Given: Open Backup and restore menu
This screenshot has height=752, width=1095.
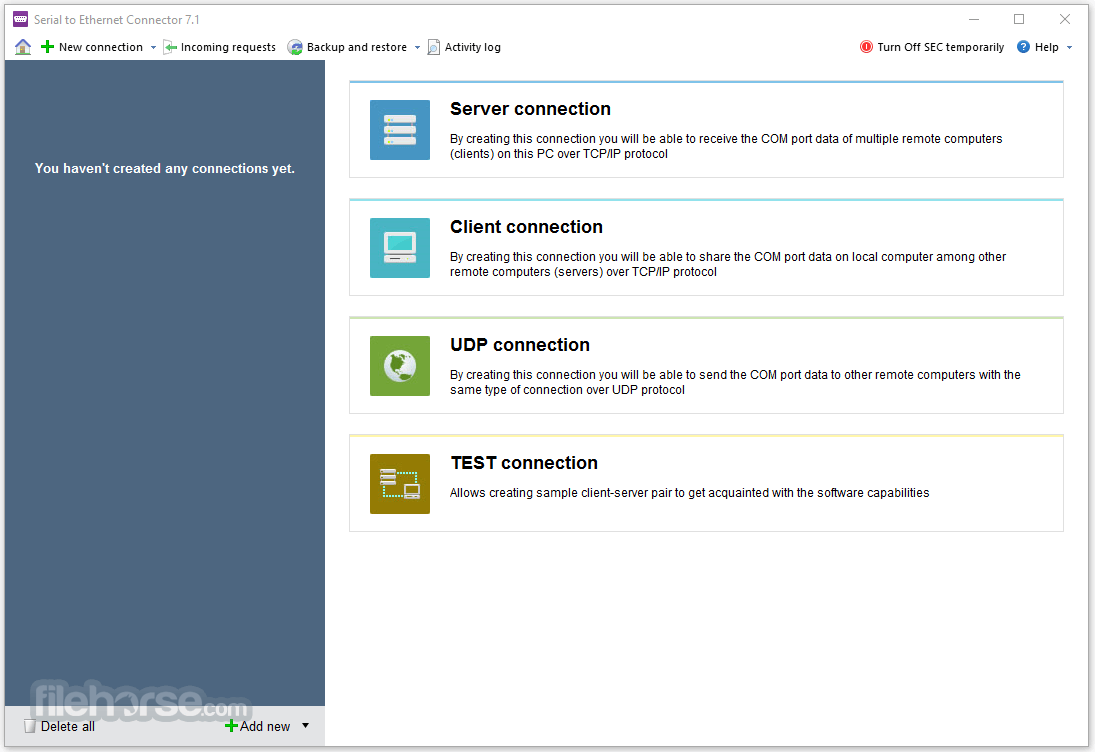Looking at the screenshot, I should coord(356,47).
